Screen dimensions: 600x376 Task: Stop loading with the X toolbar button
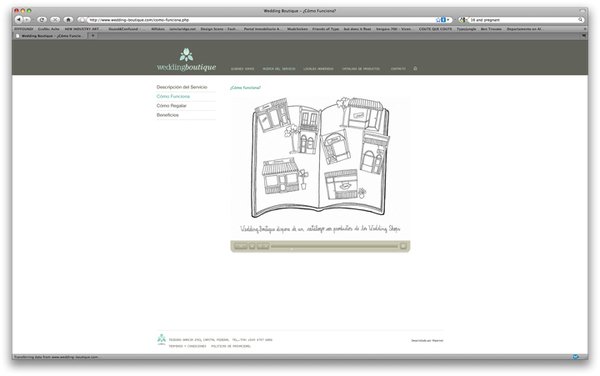(x=55, y=20)
